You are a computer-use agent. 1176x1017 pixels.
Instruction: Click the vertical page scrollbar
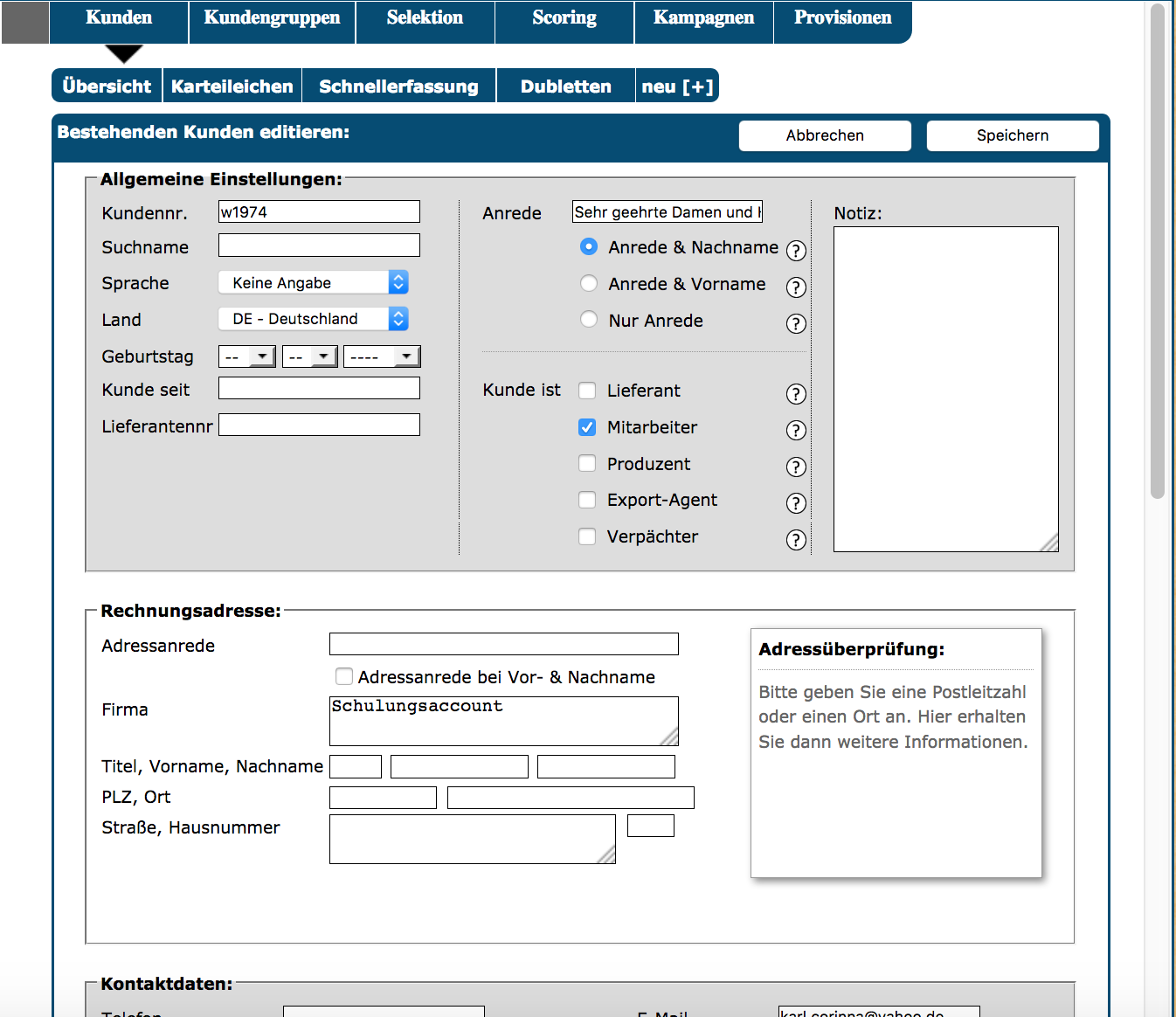1158,253
